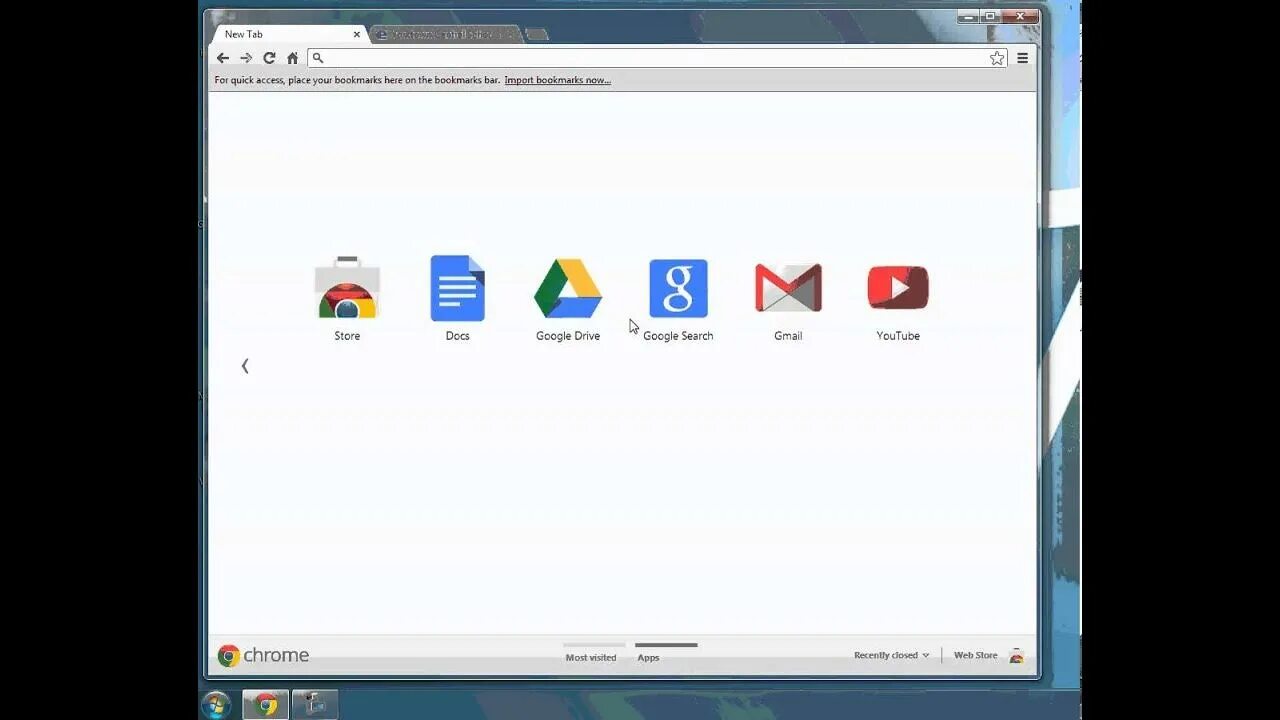Open the Chrome Web Store app
The width and height of the screenshot is (1280, 720).
(347, 288)
